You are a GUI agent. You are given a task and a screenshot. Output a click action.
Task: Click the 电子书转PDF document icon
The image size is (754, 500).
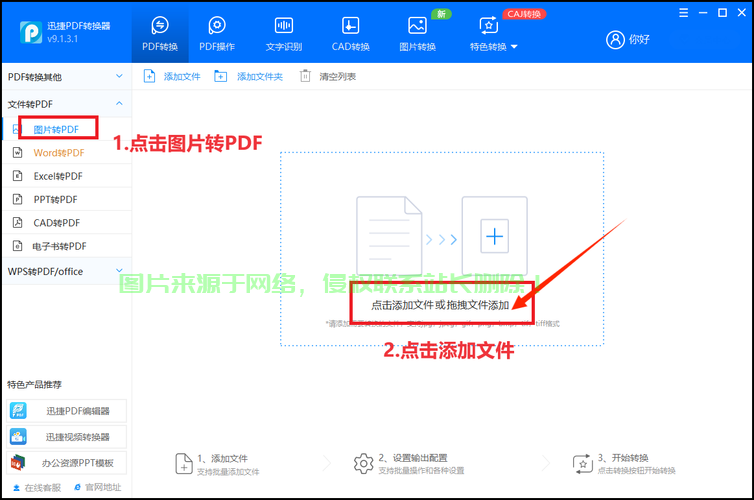pos(17,246)
